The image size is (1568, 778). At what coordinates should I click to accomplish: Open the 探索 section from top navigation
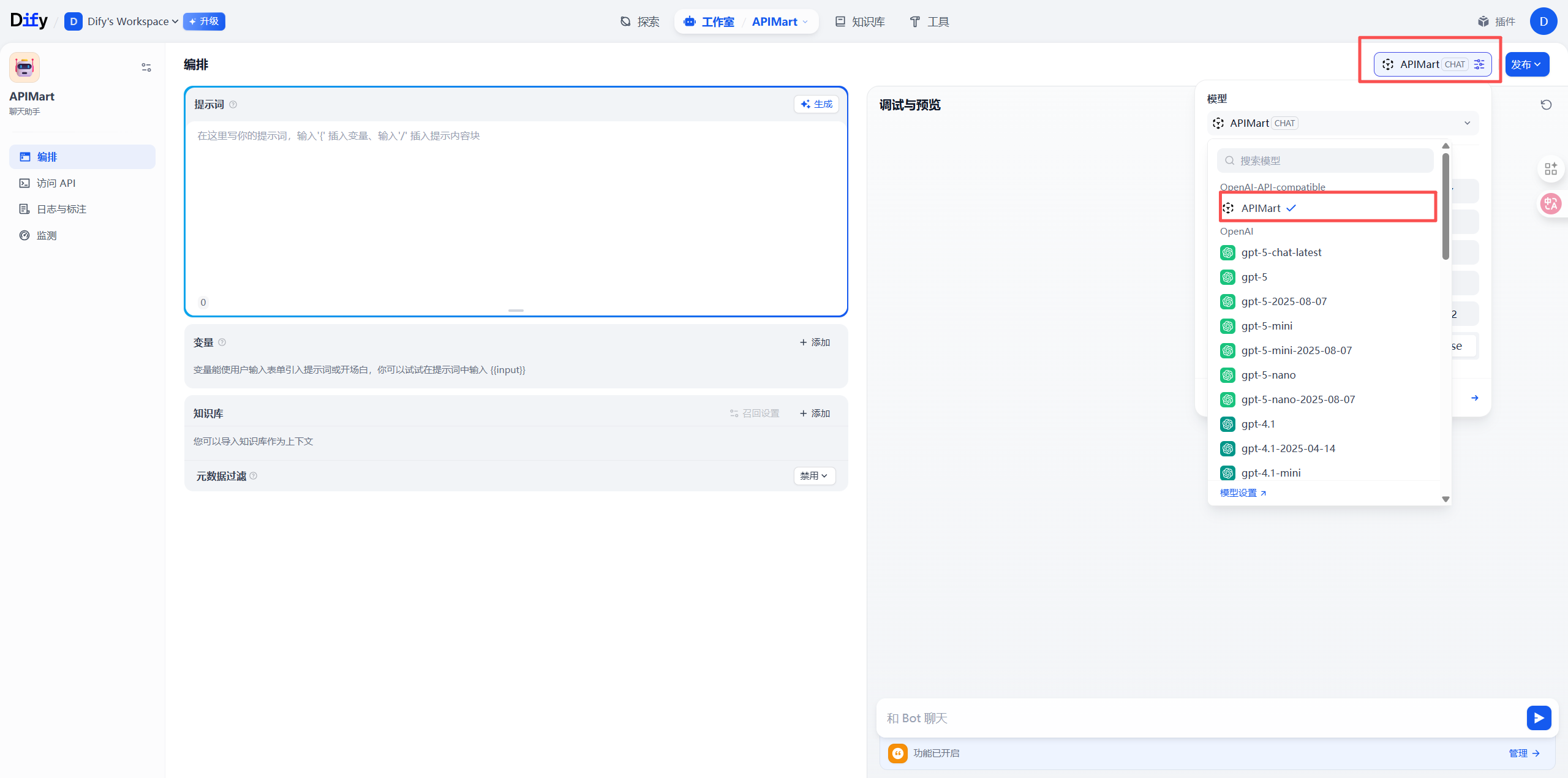click(x=639, y=21)
